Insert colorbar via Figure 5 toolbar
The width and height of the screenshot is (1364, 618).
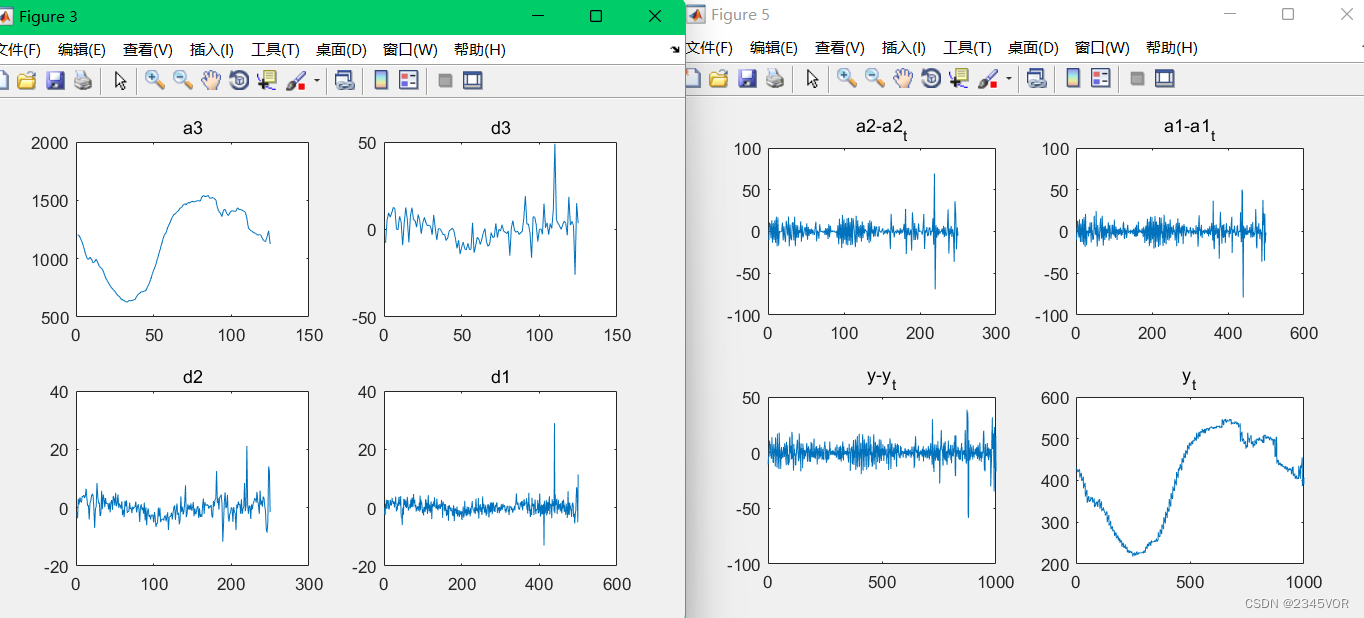coord(1072,79)
